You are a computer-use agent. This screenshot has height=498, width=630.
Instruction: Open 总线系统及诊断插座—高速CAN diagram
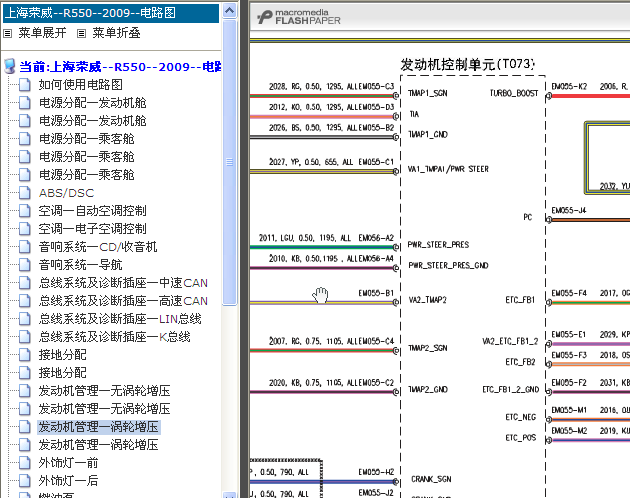pos(123,301)
